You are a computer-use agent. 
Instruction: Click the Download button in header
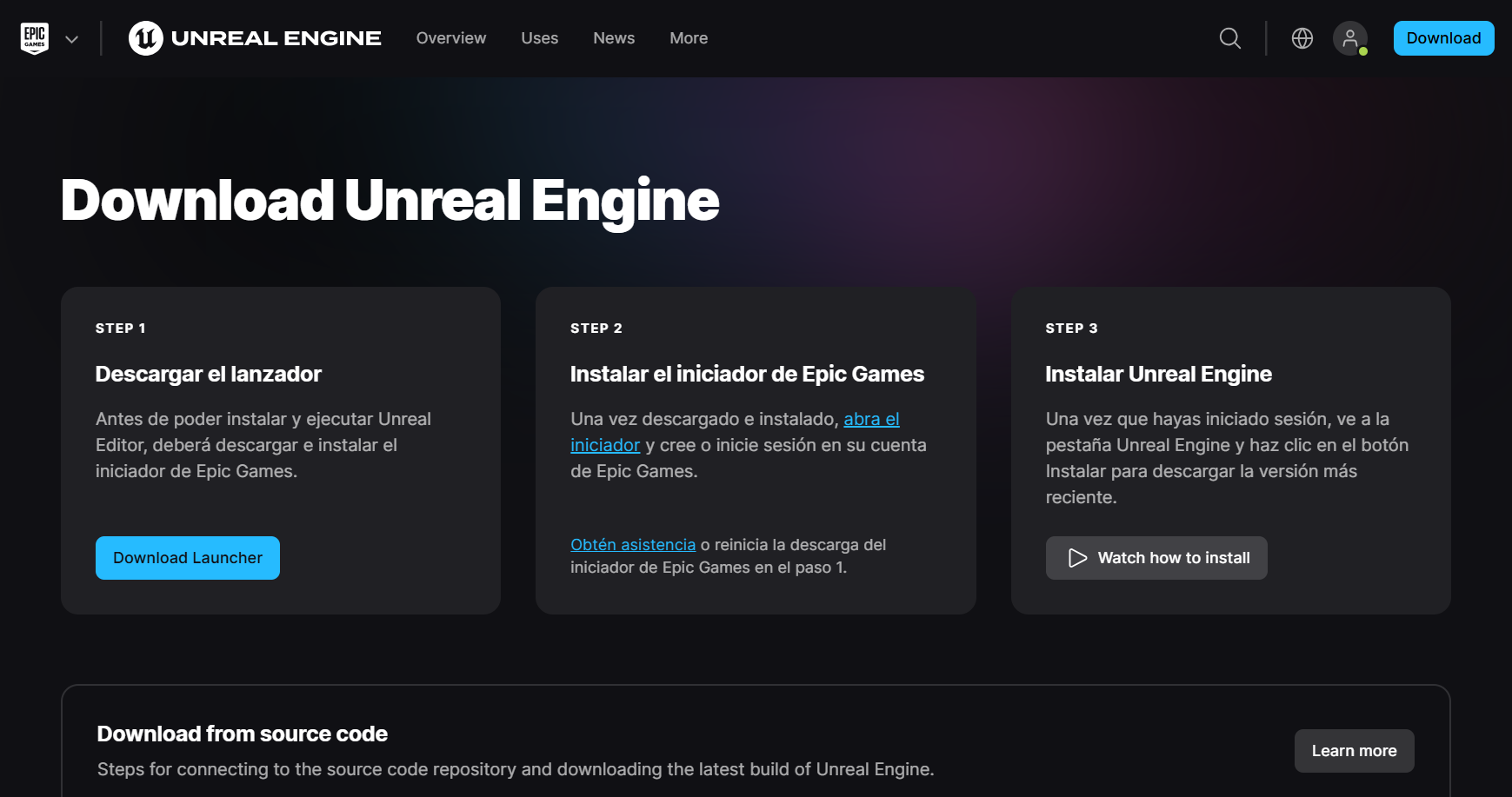coord(1443,38)
